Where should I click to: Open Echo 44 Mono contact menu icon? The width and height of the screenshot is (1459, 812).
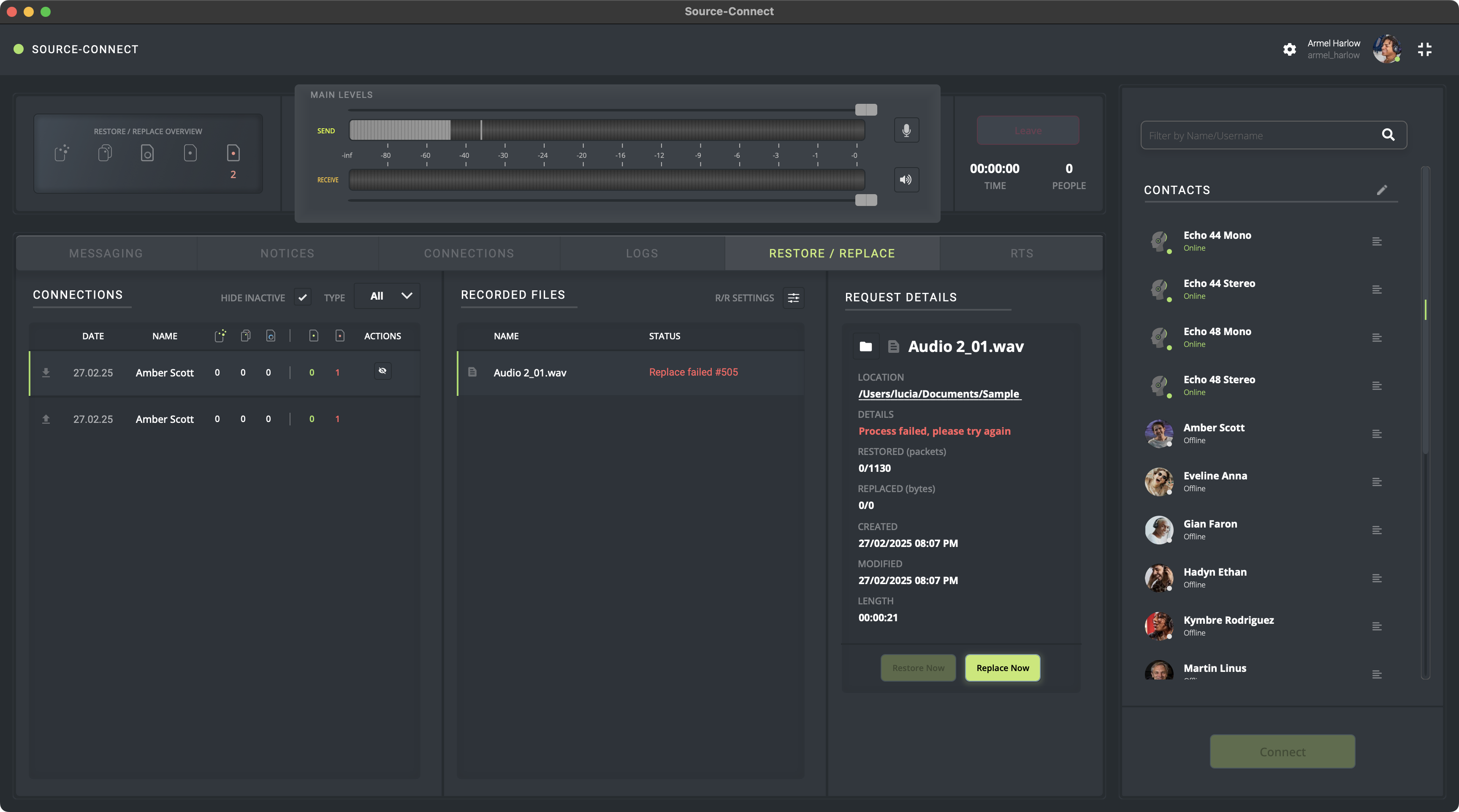click(x=1377, y=242)
